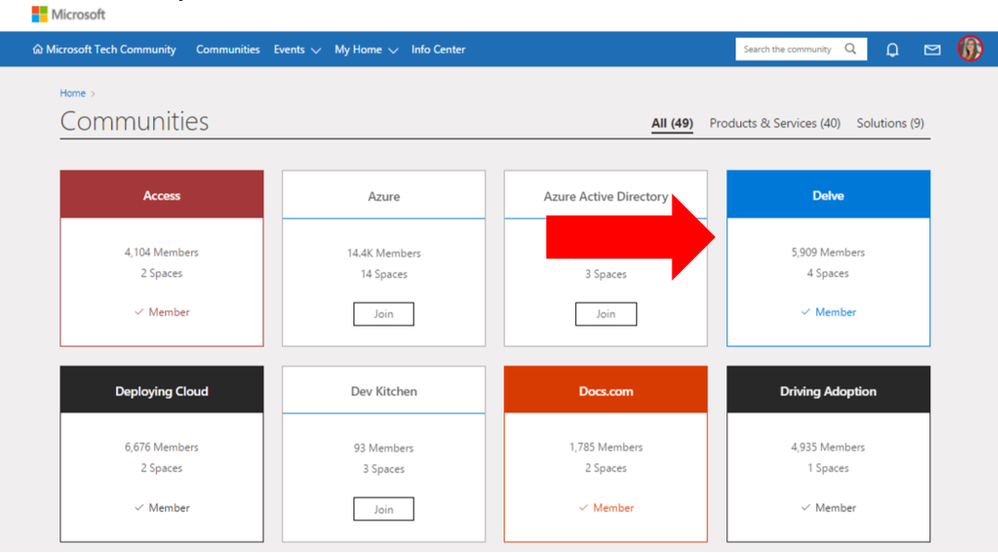Expand the Events dropdown menu
The width and height of the screenshot is (998, 553).
tap(297, 50)
